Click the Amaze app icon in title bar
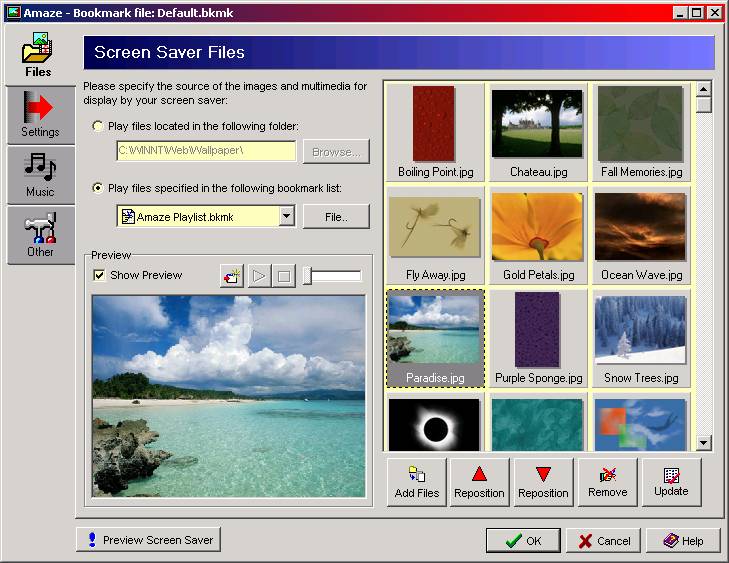Screen dimensions: 729x563 [x=13, y=12]
